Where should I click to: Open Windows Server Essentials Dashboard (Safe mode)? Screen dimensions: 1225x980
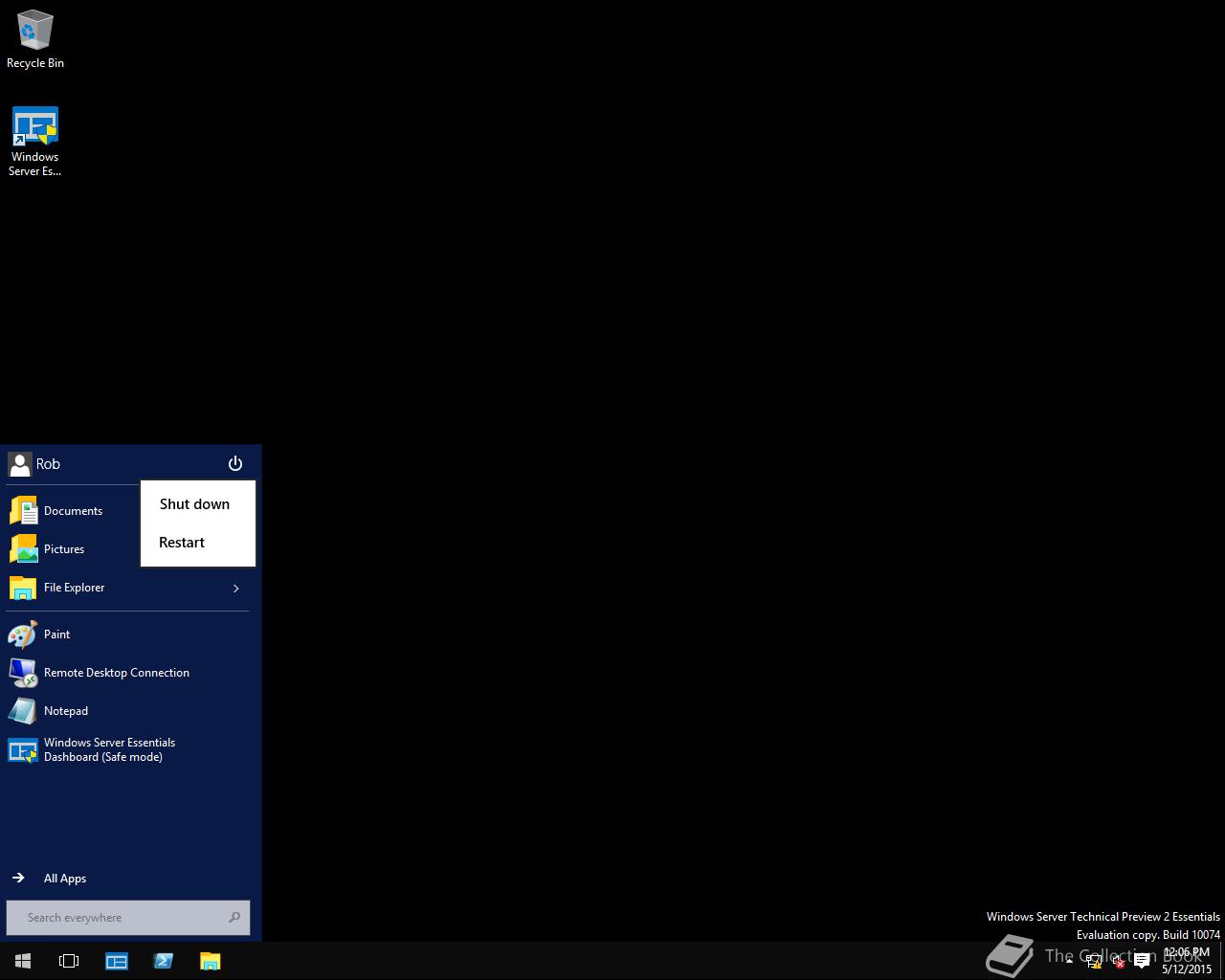[x=127, y=750]
